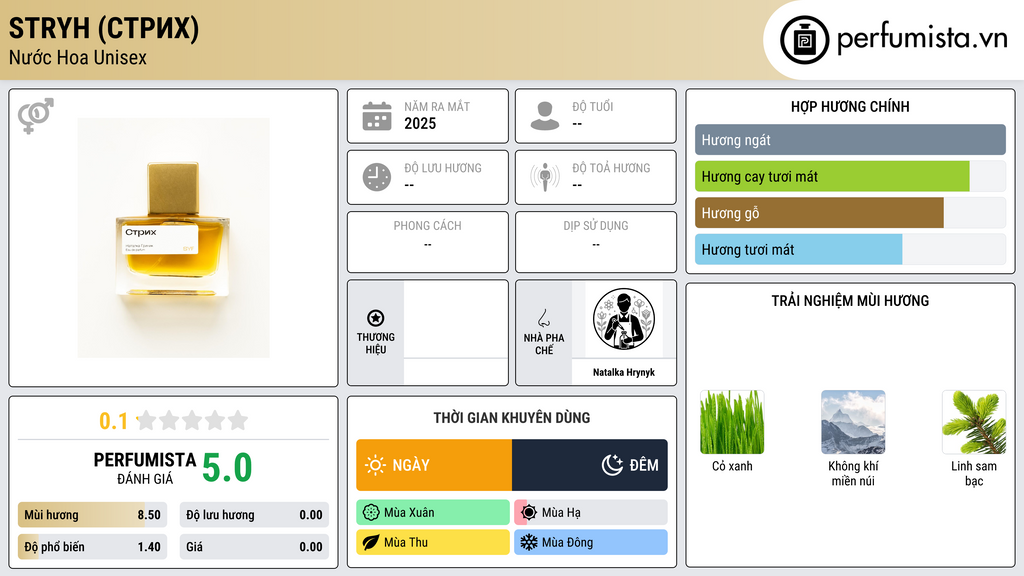The width and height of the screenshot is (1024, 576).
Task: Click the PERFUMISTA đánh giá label
Action: pos(144,468)
